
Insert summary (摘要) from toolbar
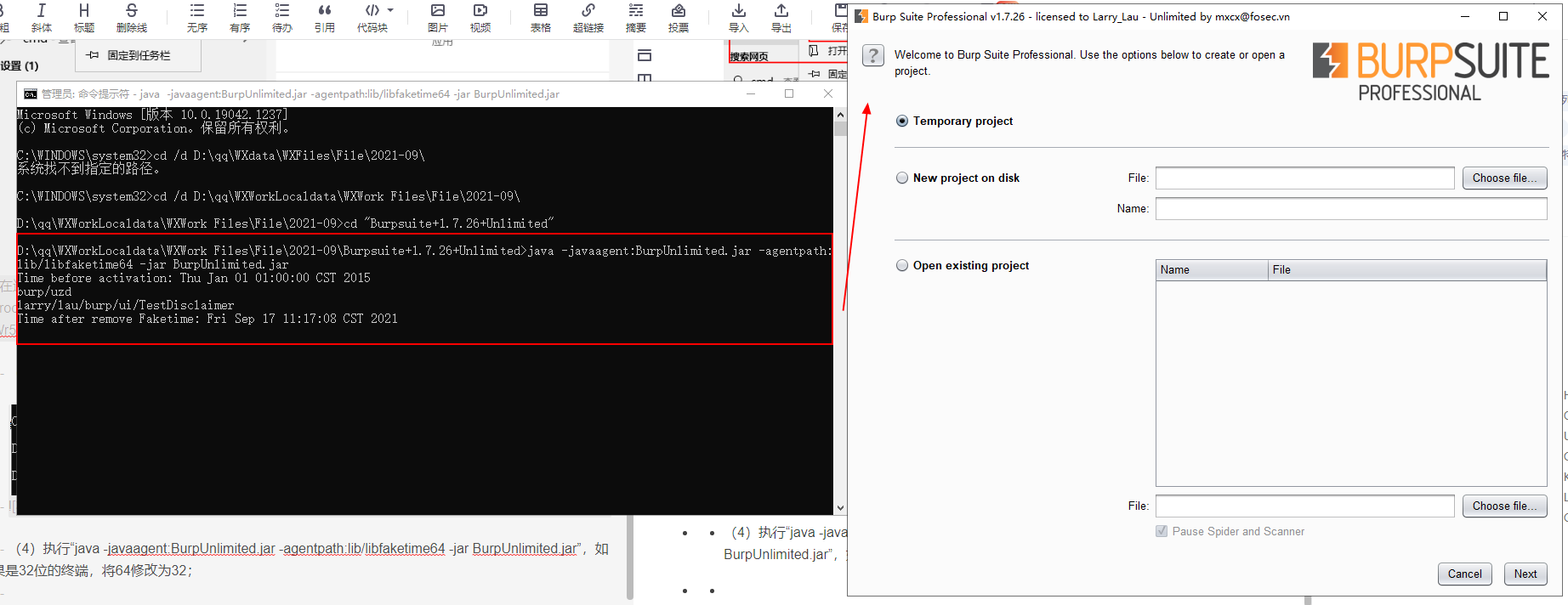coord(636,17)
